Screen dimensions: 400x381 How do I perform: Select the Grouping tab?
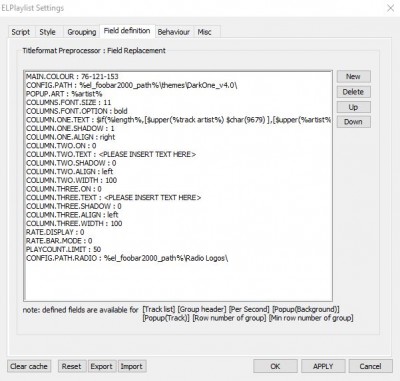tap(82, 32)
